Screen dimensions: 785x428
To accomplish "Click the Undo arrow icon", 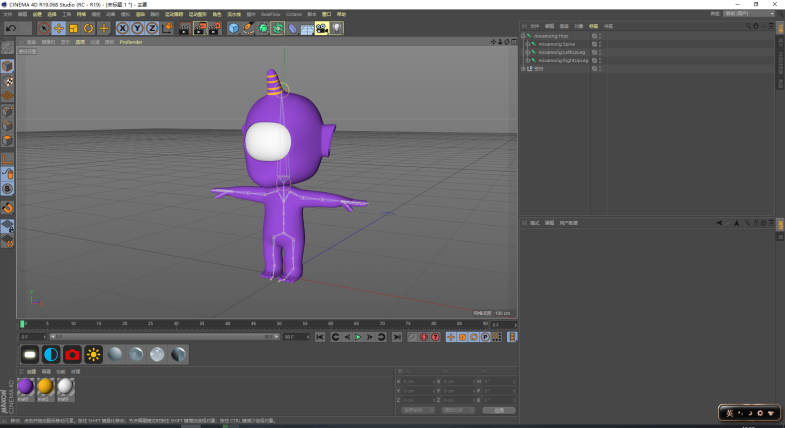I will [x=10, y=28].
